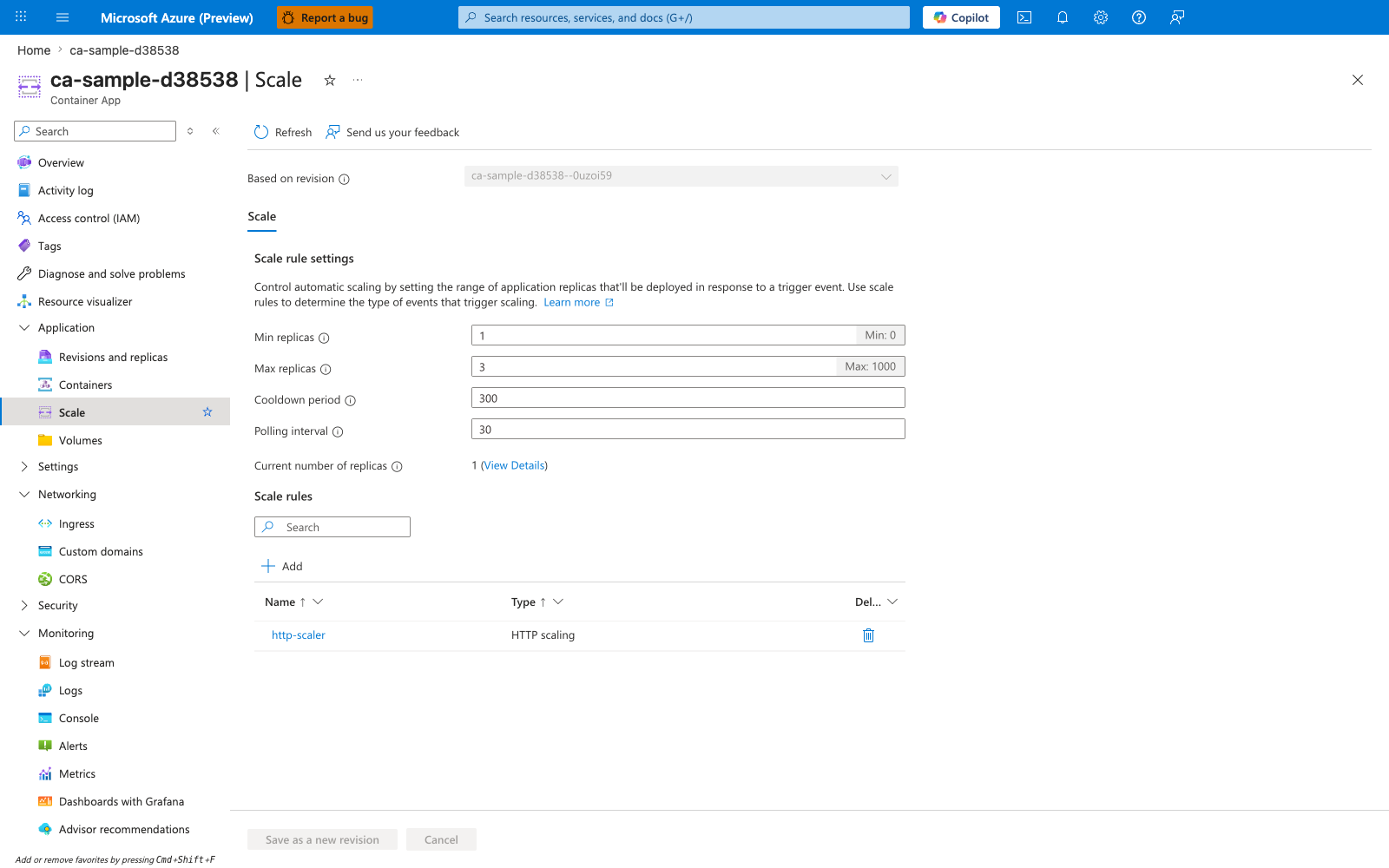This screenshot has height=868, width=1389.
Task: Collapse the left navigation menu
Action: 216,131
